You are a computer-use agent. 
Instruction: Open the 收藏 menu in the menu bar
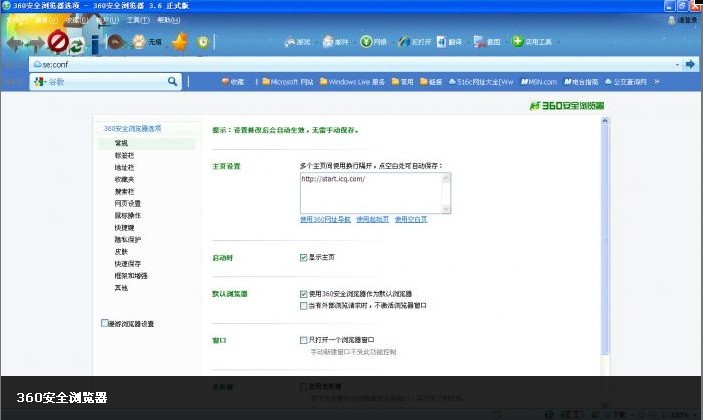coord(77,20)
